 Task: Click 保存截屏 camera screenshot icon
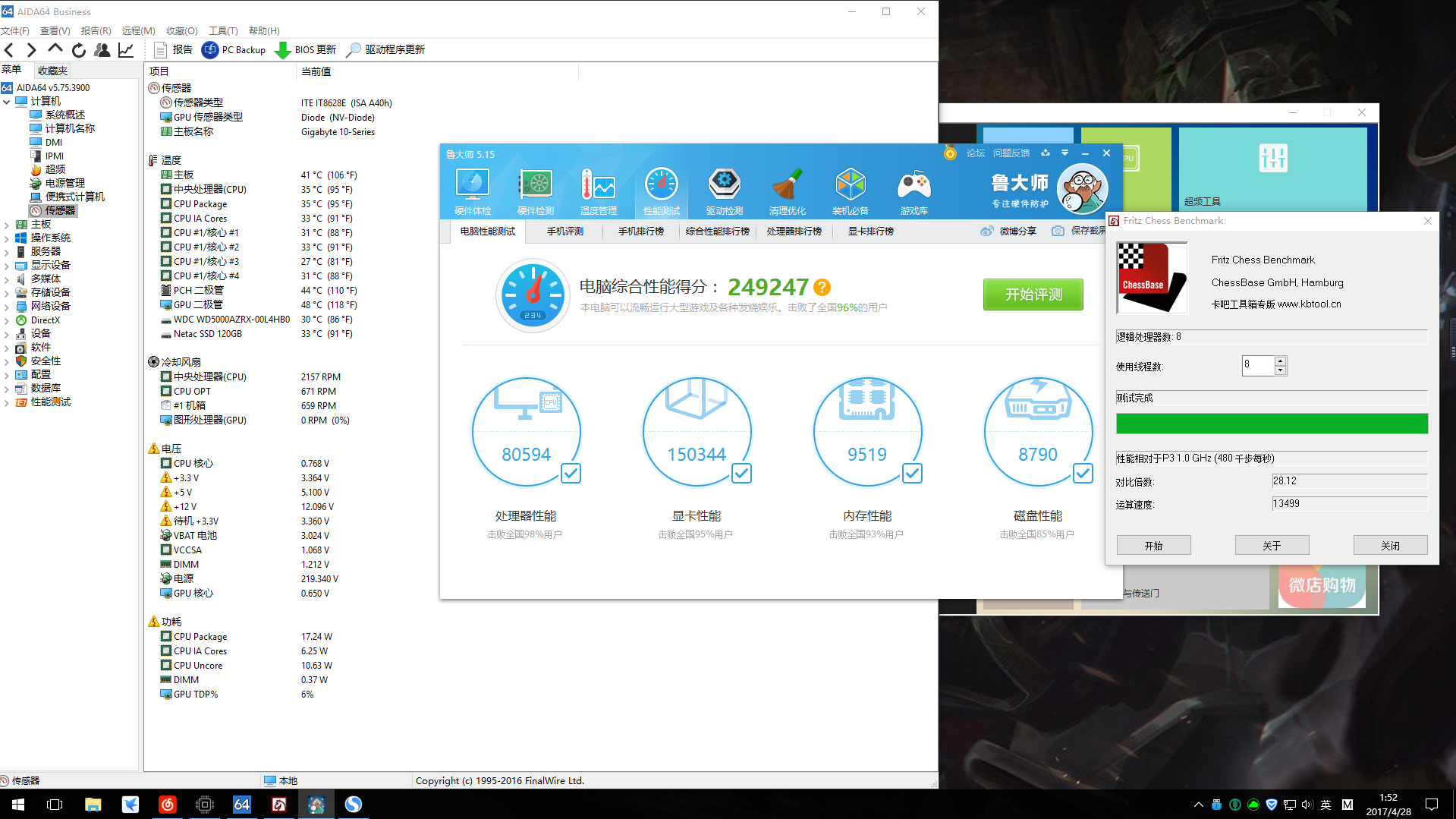pyautogui.click(x=1058, y=232)
